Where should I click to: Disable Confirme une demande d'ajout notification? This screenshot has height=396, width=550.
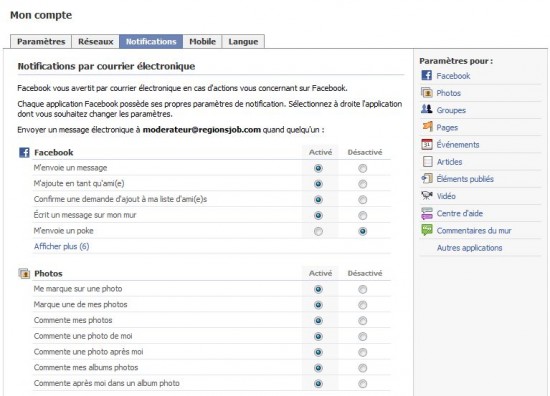pyautogui.click(x=363, y=200)
